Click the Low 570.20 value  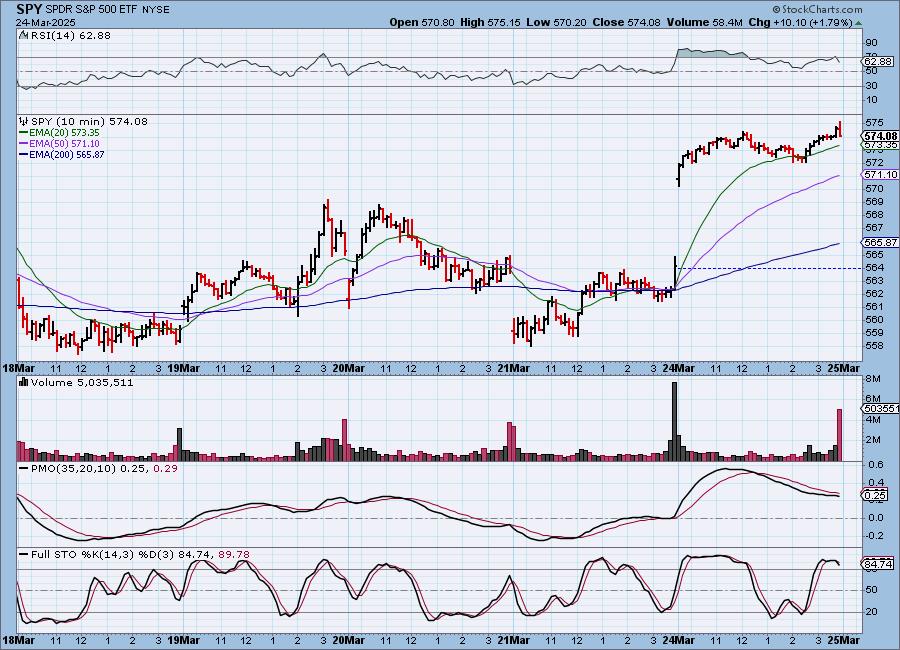click(x=556, y=22)
